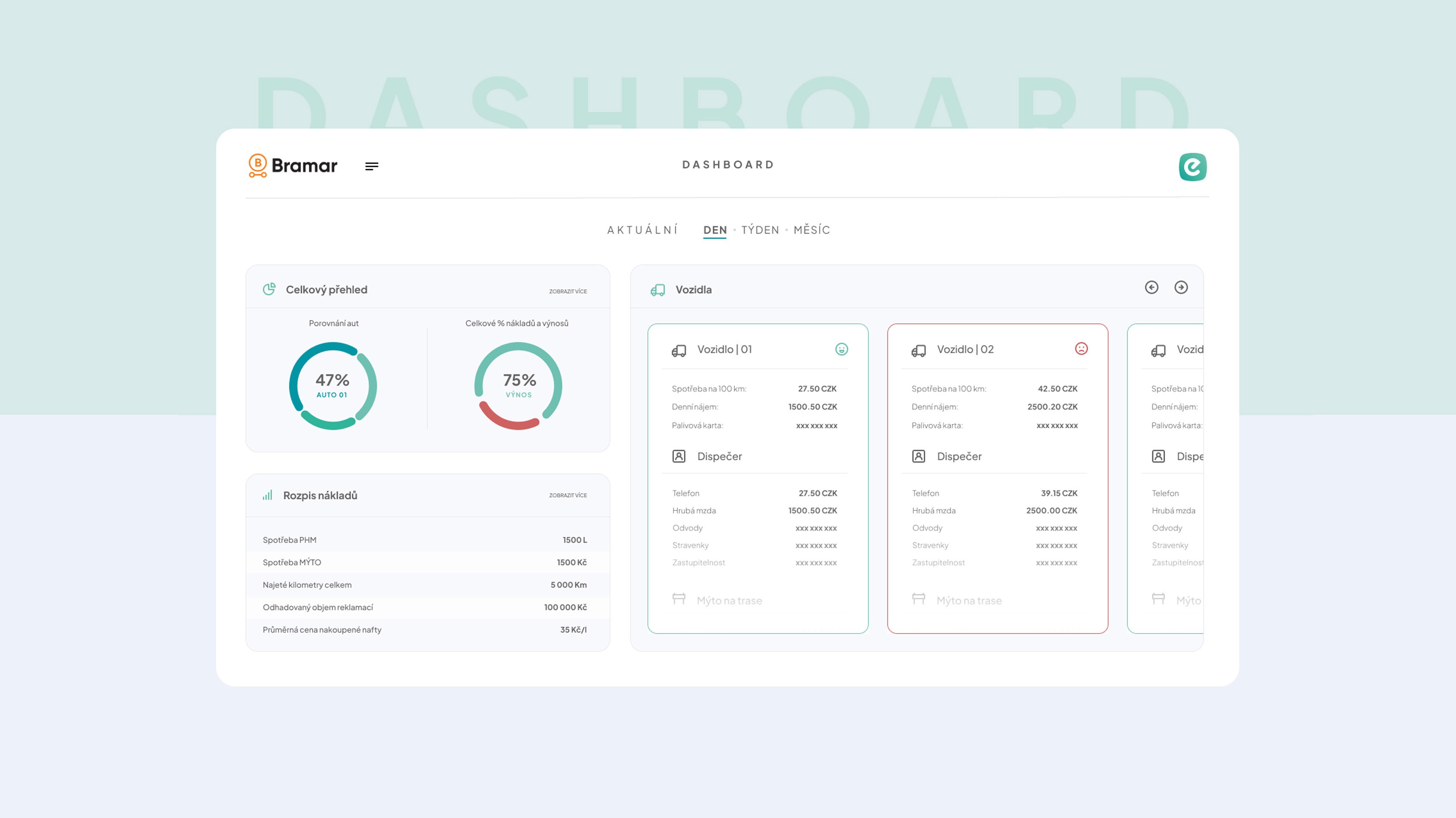Click toll gate icon in Vozidlo 02
The image size is (1456, 818).
click(x=918, y=599)
